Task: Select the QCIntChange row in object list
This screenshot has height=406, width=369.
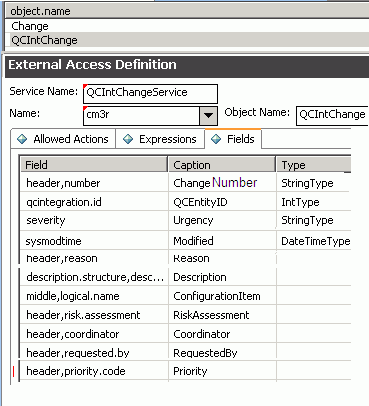Action: click(x=187, y=40)
